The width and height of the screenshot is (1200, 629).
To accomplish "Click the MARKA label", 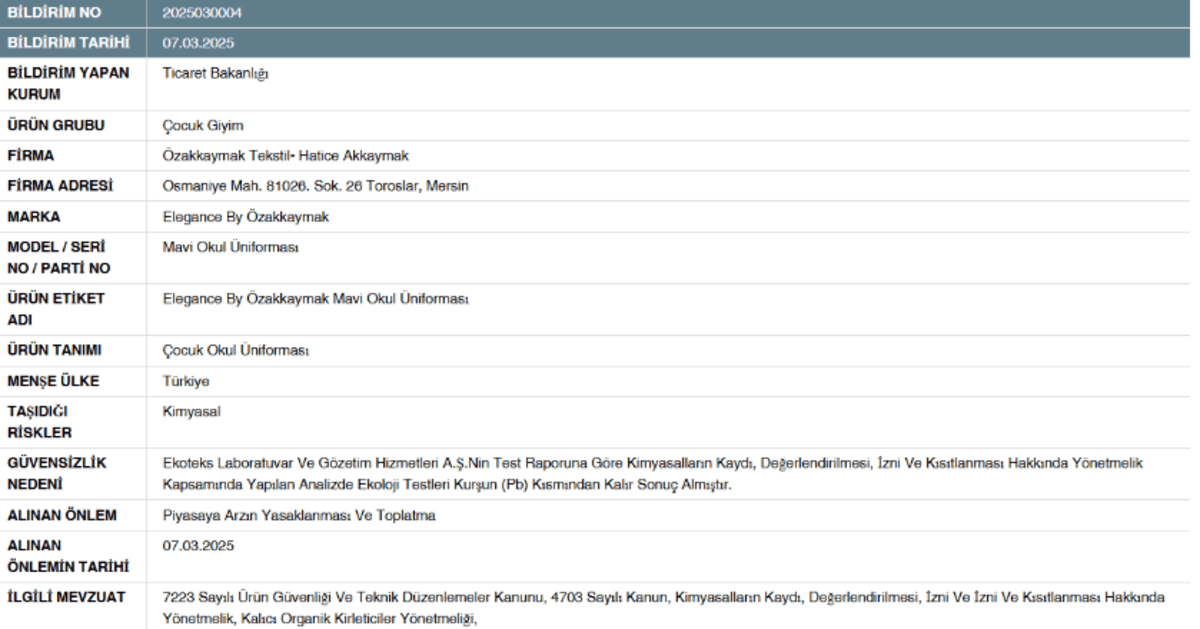I will point(34,217).
